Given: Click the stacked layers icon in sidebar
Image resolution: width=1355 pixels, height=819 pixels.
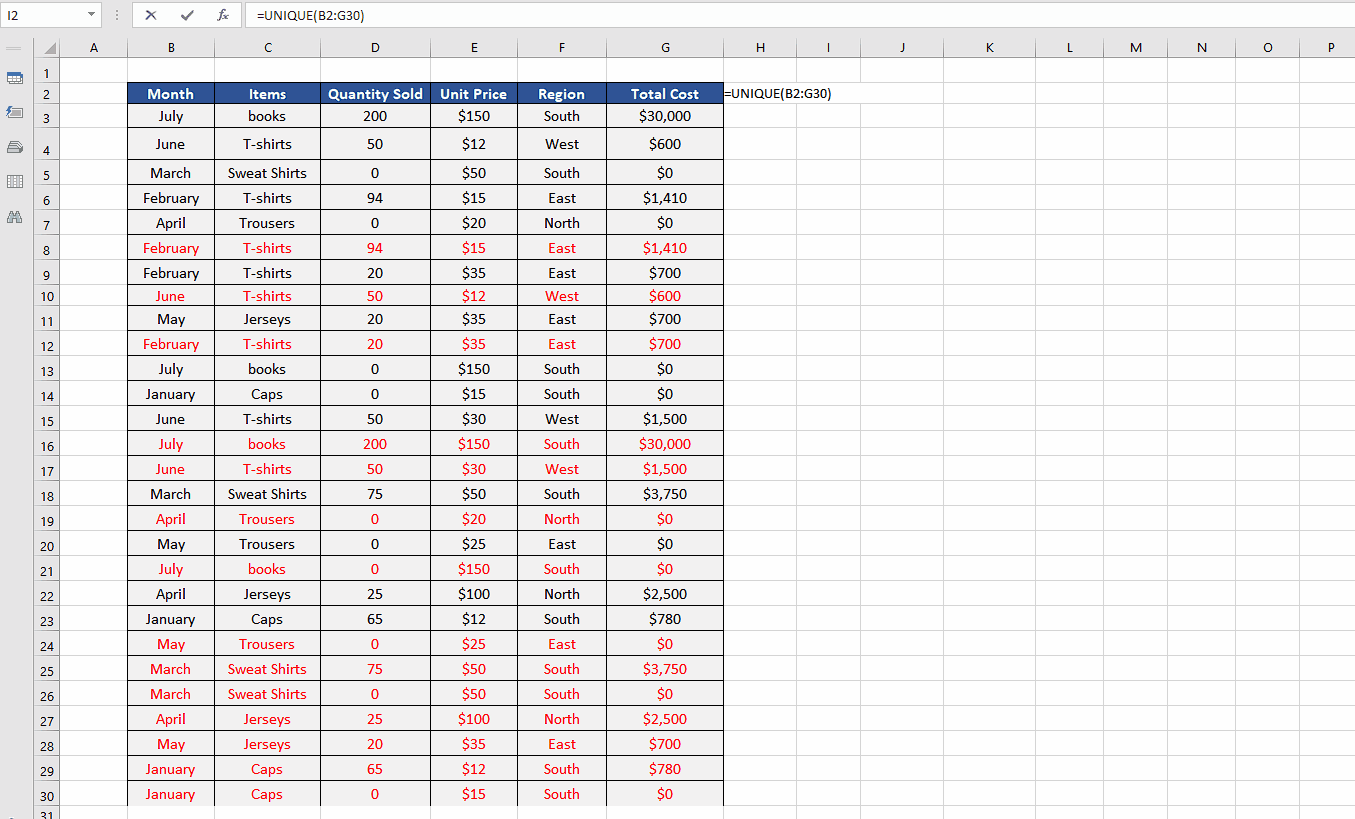Looking at the screenshot, I should pos(15,147).
